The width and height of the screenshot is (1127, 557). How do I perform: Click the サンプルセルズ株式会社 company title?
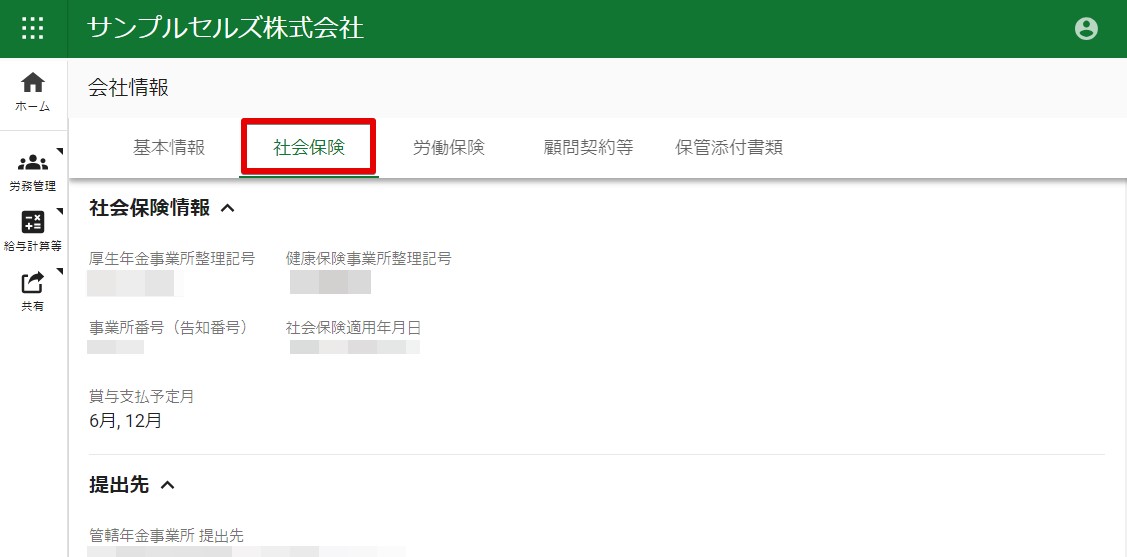pyautogui.click(x=225, y=29)
